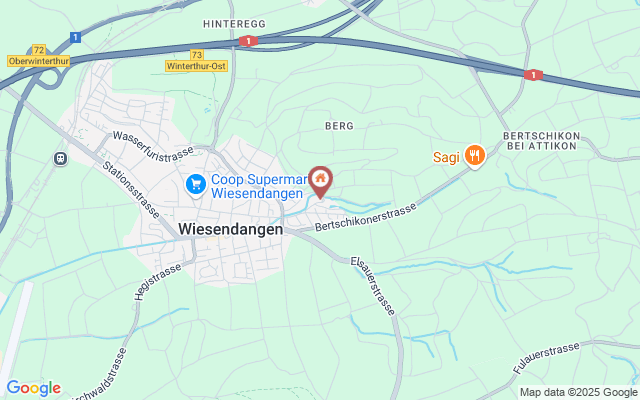
Task: Click the Wiesendangen town name label
Action: pyautogui.click(x=231, y=229)
